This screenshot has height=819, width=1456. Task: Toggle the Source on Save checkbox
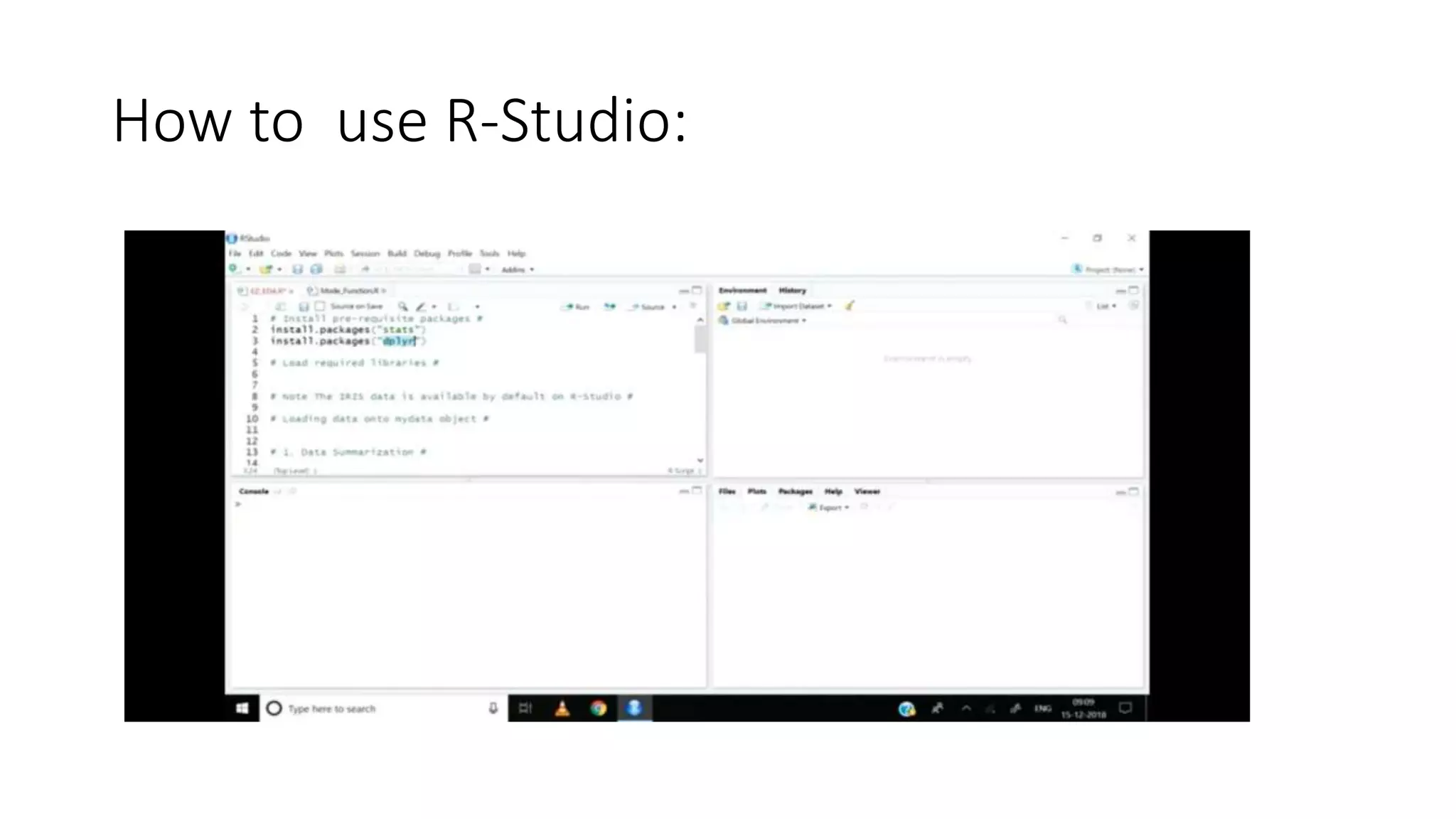320,306
